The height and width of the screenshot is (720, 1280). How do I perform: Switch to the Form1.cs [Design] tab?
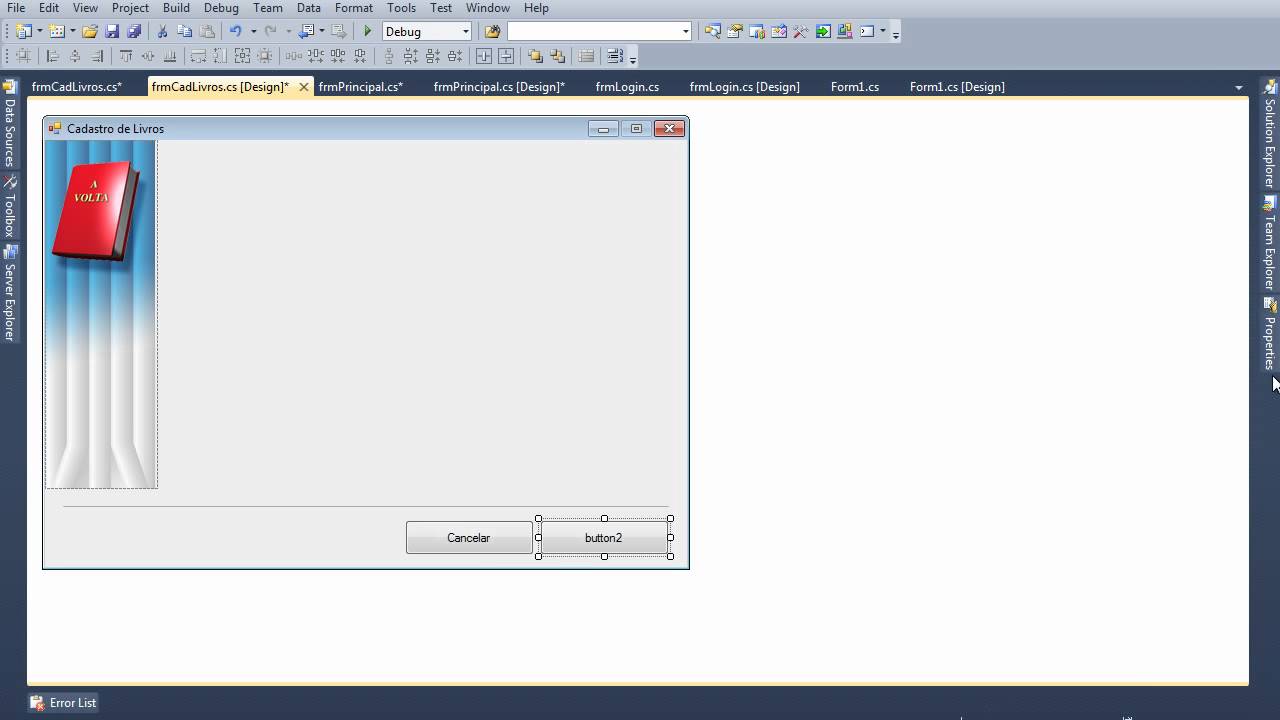pos(957,87)
